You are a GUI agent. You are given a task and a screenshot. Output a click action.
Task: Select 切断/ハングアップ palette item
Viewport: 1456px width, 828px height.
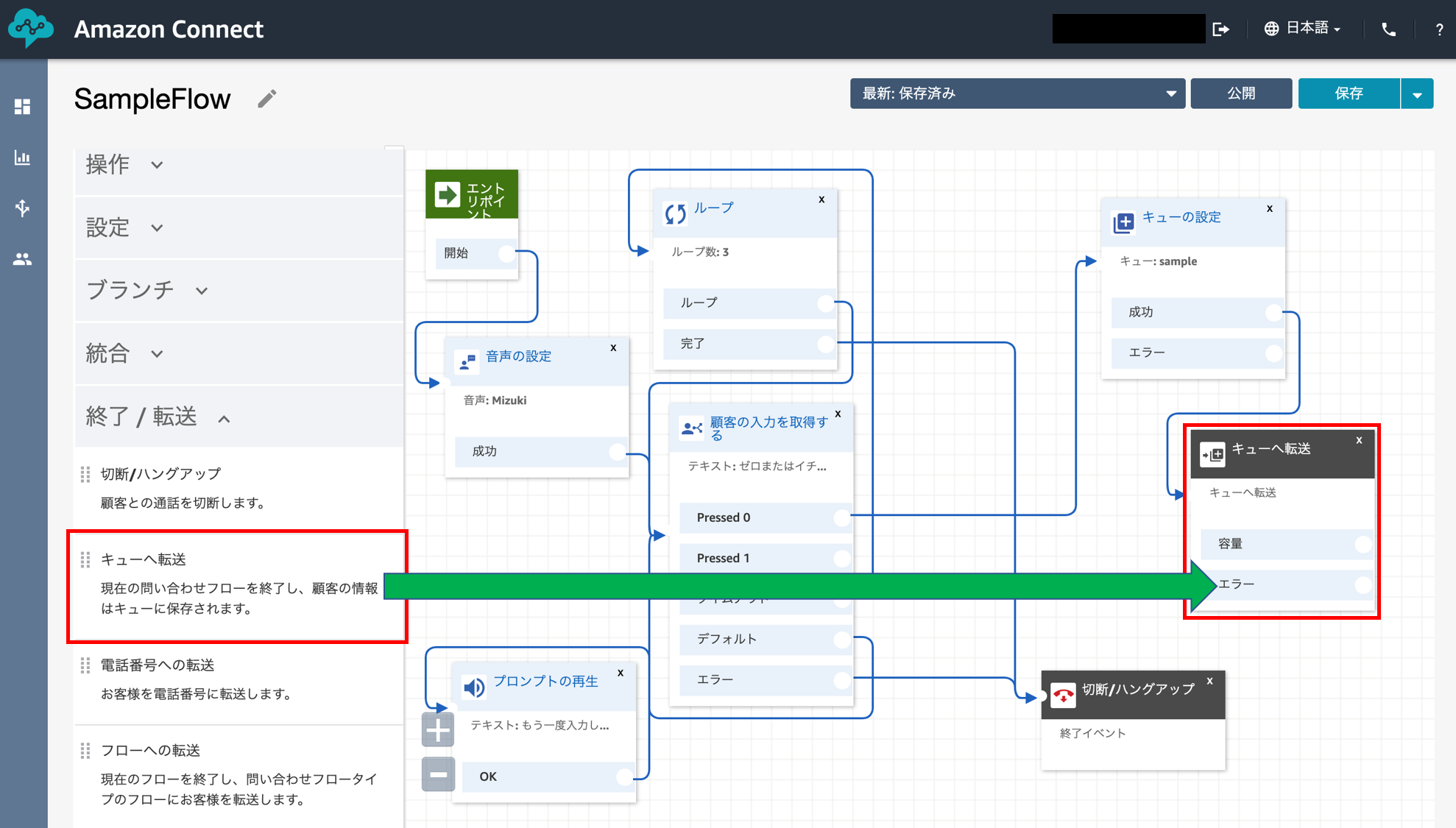point(239,489)
